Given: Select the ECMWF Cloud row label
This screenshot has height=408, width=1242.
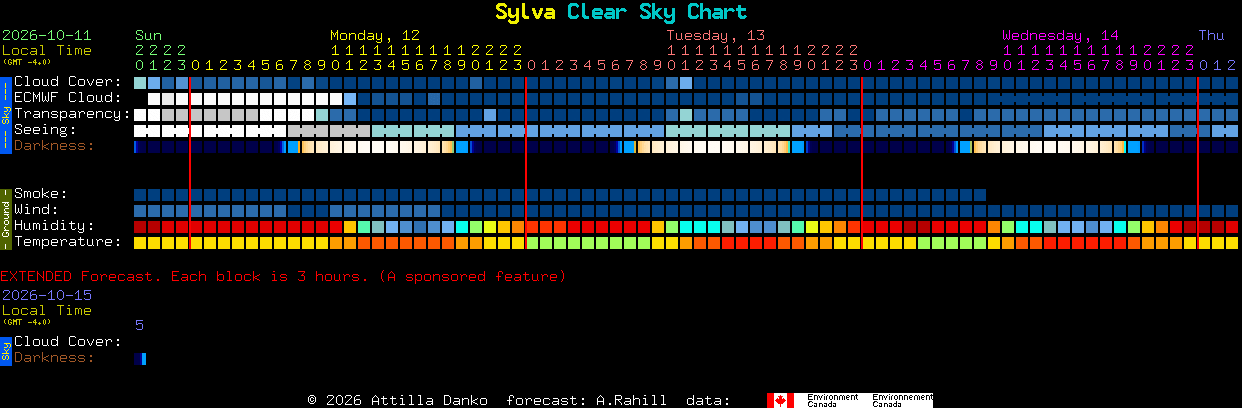Looking at the screenshot, I should click(x=67, y=98).
